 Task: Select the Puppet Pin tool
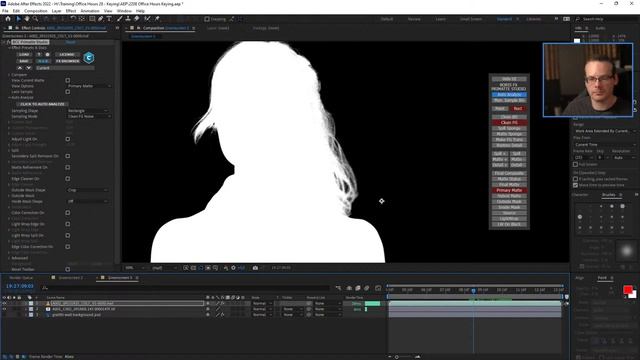[157, 19]
